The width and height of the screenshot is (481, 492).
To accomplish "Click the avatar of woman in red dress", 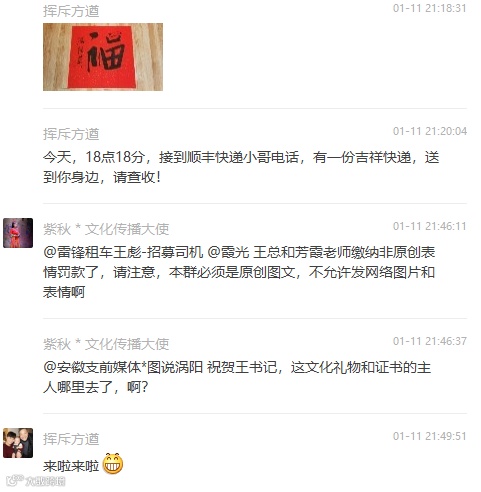I will click(18, 233).
